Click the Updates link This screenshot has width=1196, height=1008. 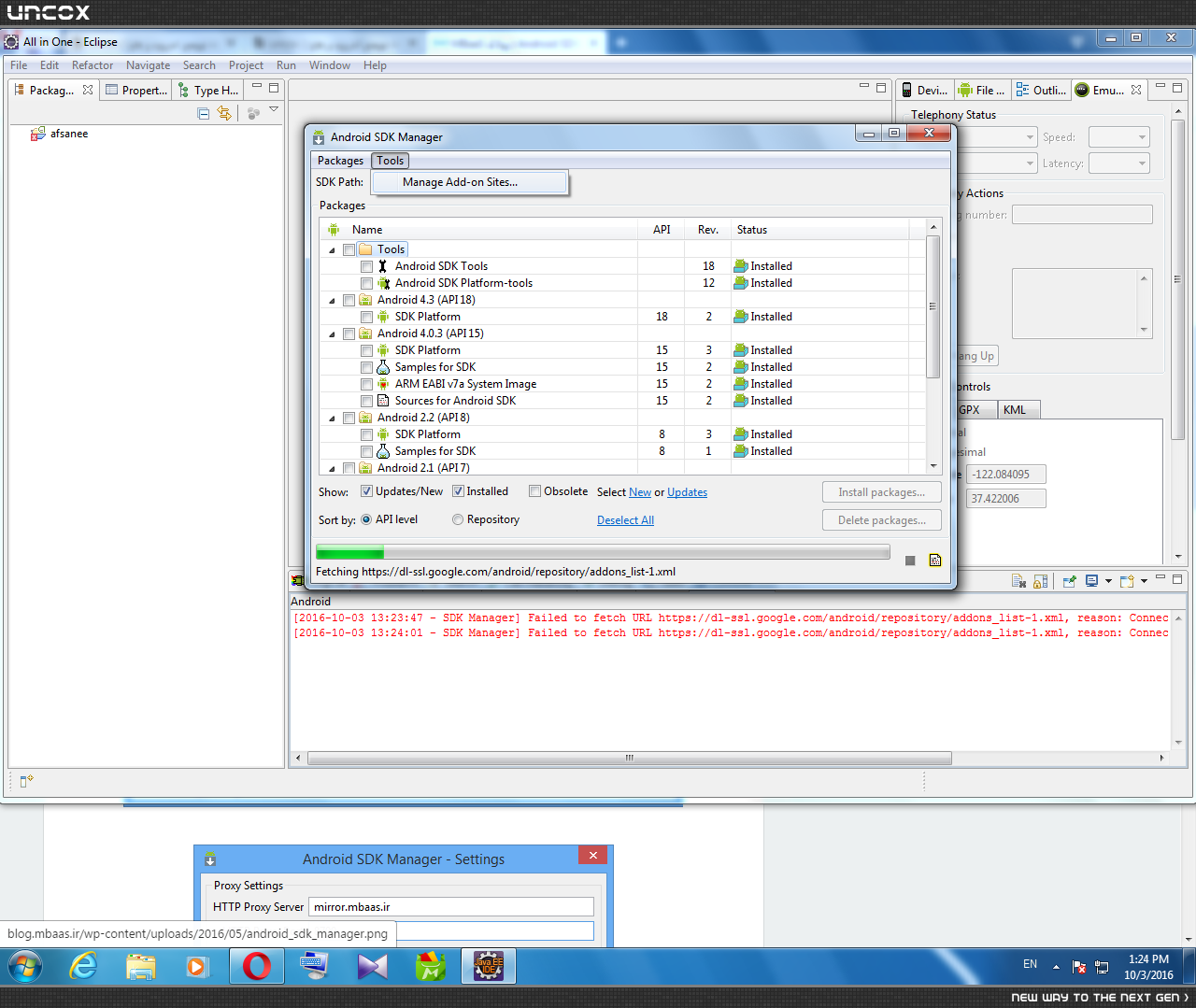pyautogui.click(x=688, y=492)
